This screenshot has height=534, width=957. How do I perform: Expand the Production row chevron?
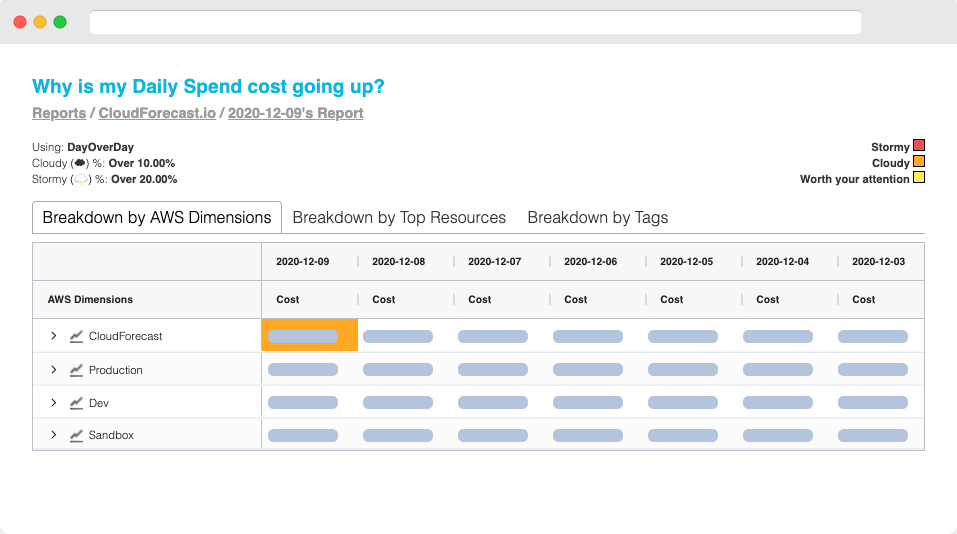(54, 370)
